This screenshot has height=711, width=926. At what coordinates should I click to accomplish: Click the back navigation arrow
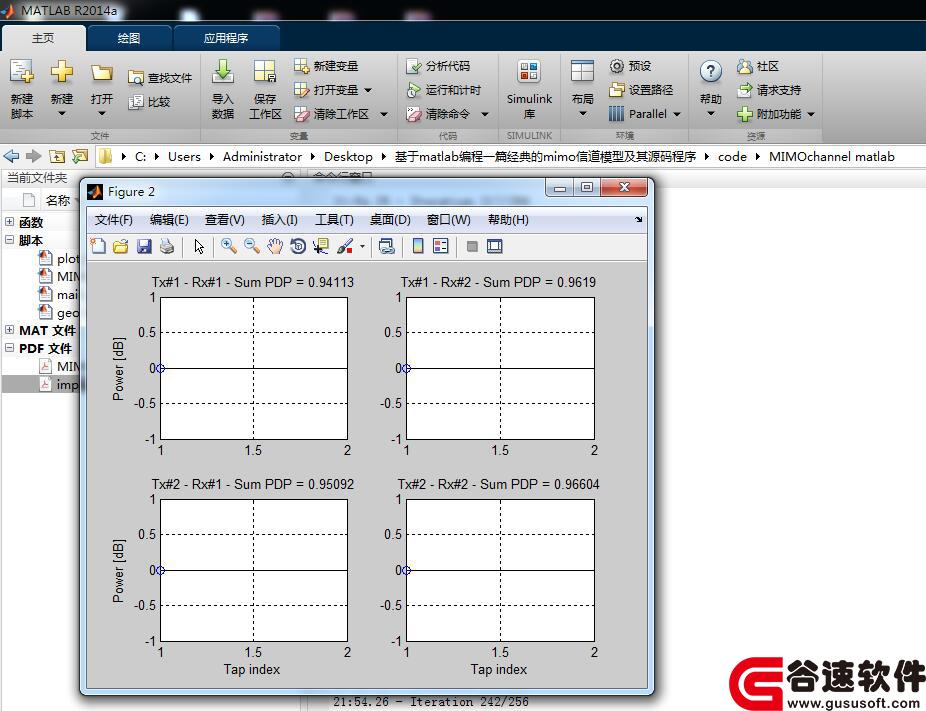pyautogui.click(x=11, y=156)
